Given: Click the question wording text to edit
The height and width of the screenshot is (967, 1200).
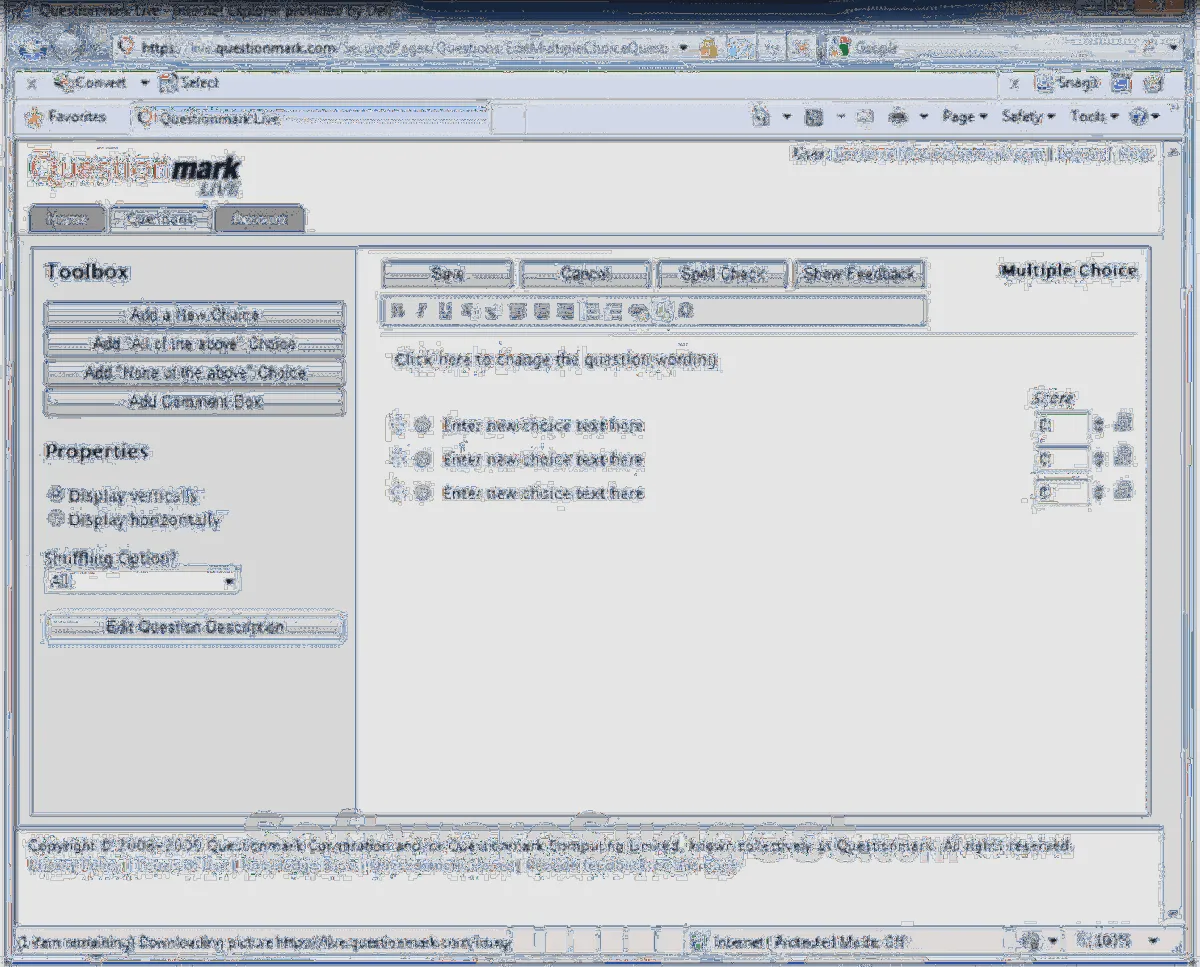Looking at the screenshot, I should coord(556,360).
